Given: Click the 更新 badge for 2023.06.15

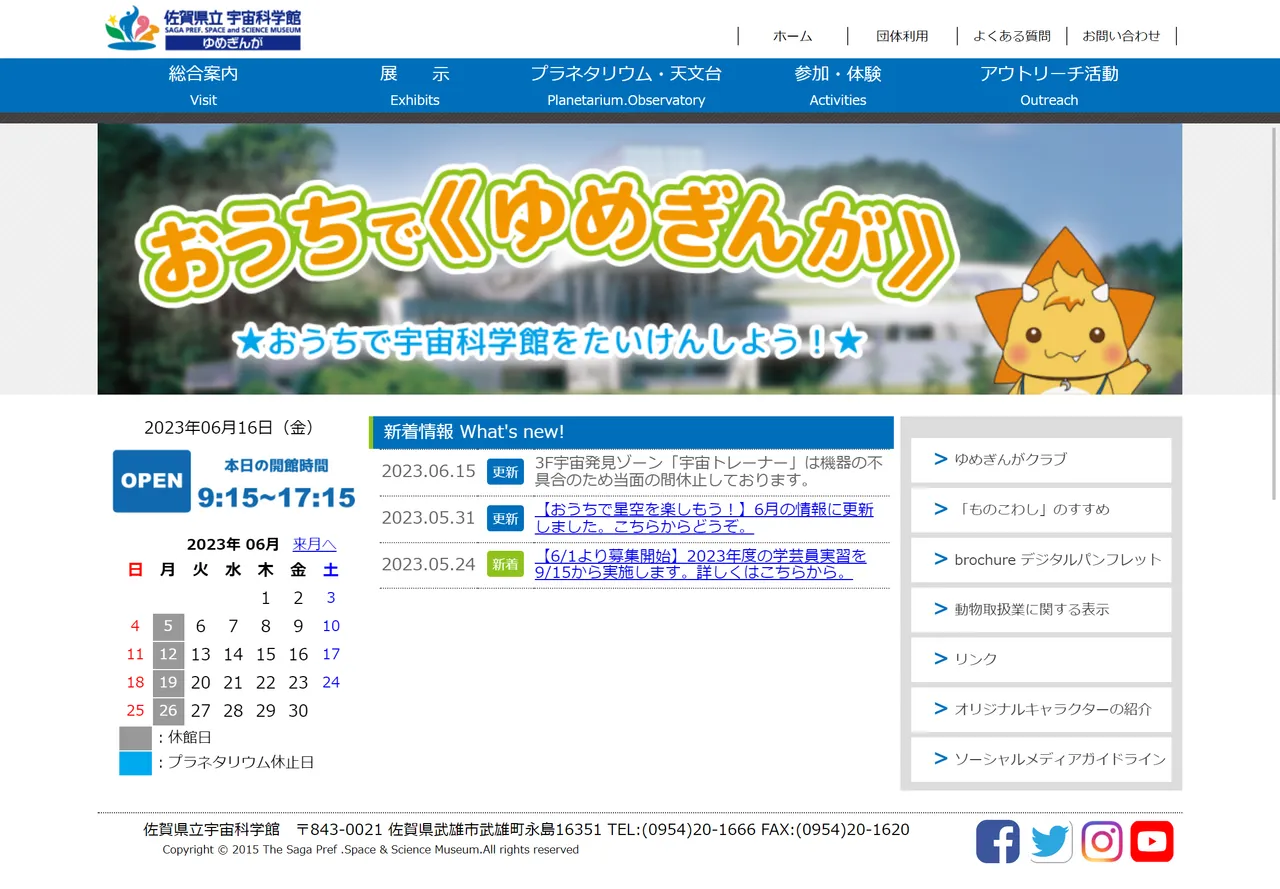Looking at the screenshot, I should (505, 472).
